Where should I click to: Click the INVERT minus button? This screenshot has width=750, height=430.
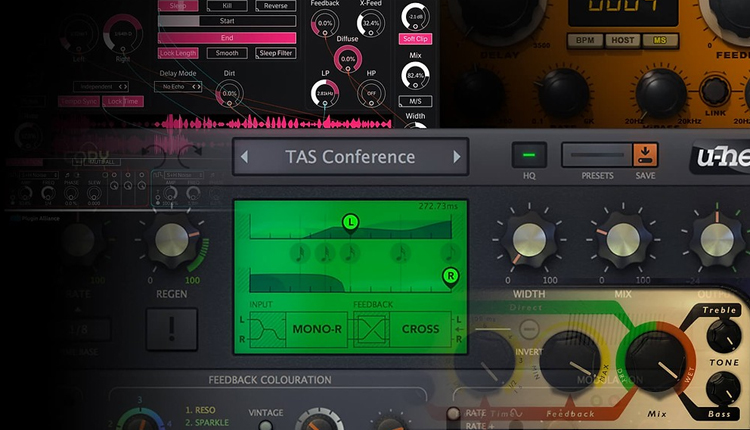[x=529, y=329]
